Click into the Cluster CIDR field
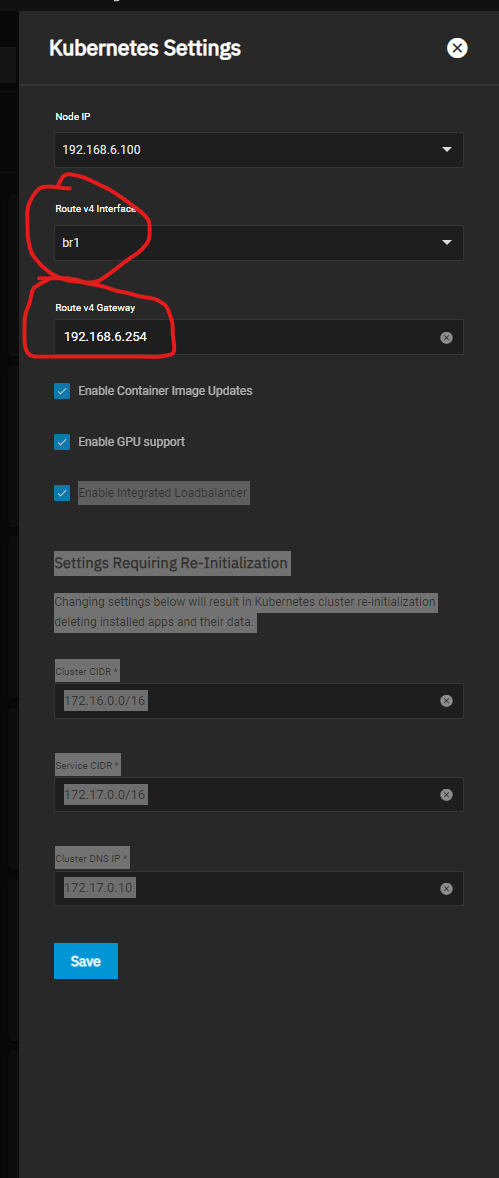 pyautogui.click(x=246, y=701)
